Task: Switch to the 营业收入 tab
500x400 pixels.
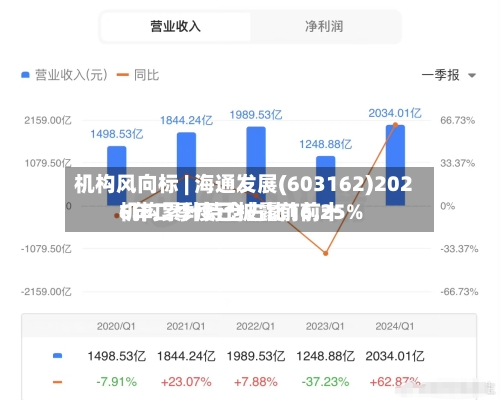Action: (175, 27)
